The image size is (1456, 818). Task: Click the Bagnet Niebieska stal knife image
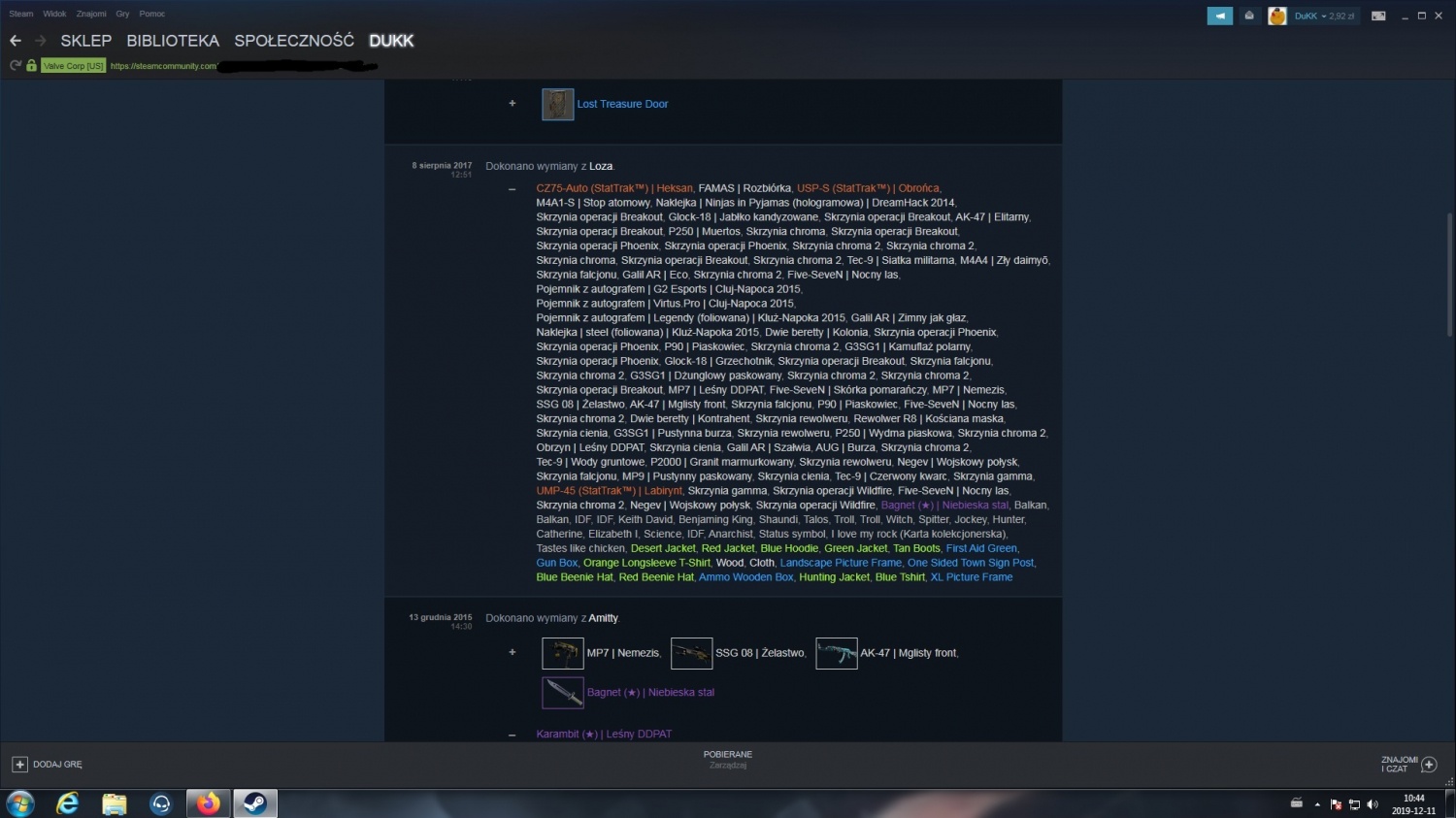click(563, 693)
